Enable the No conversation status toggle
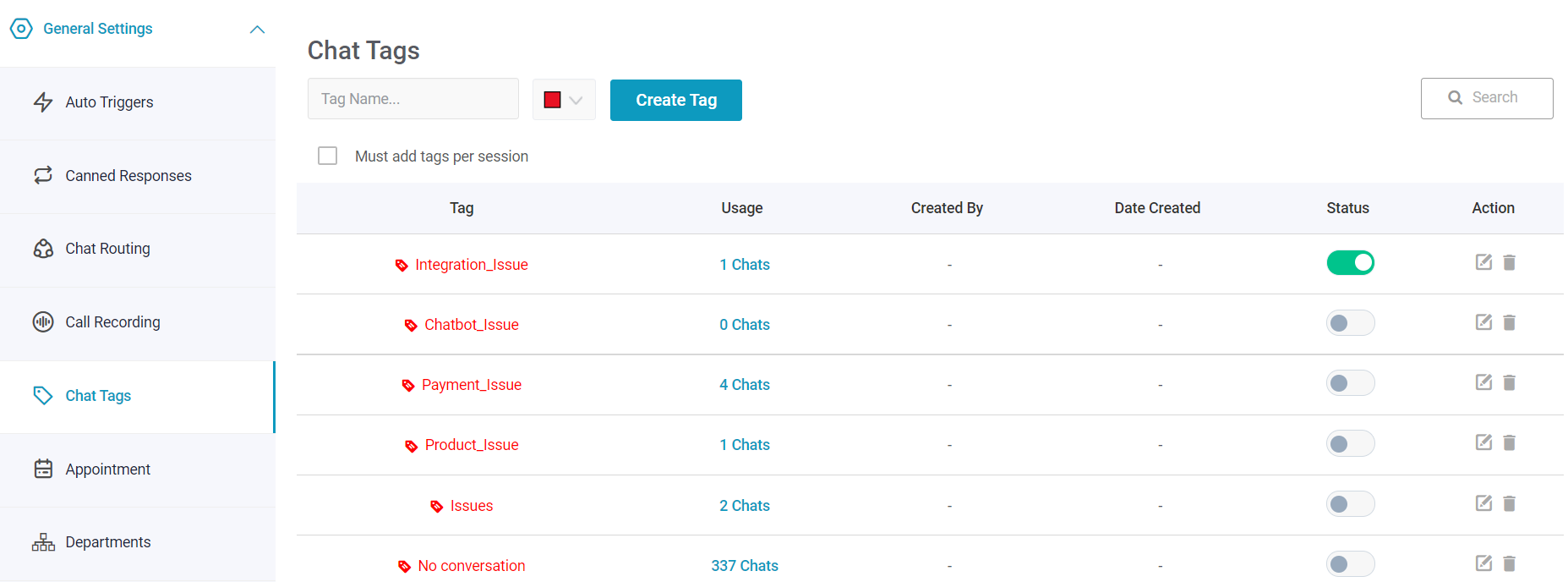 (1351, 564)
